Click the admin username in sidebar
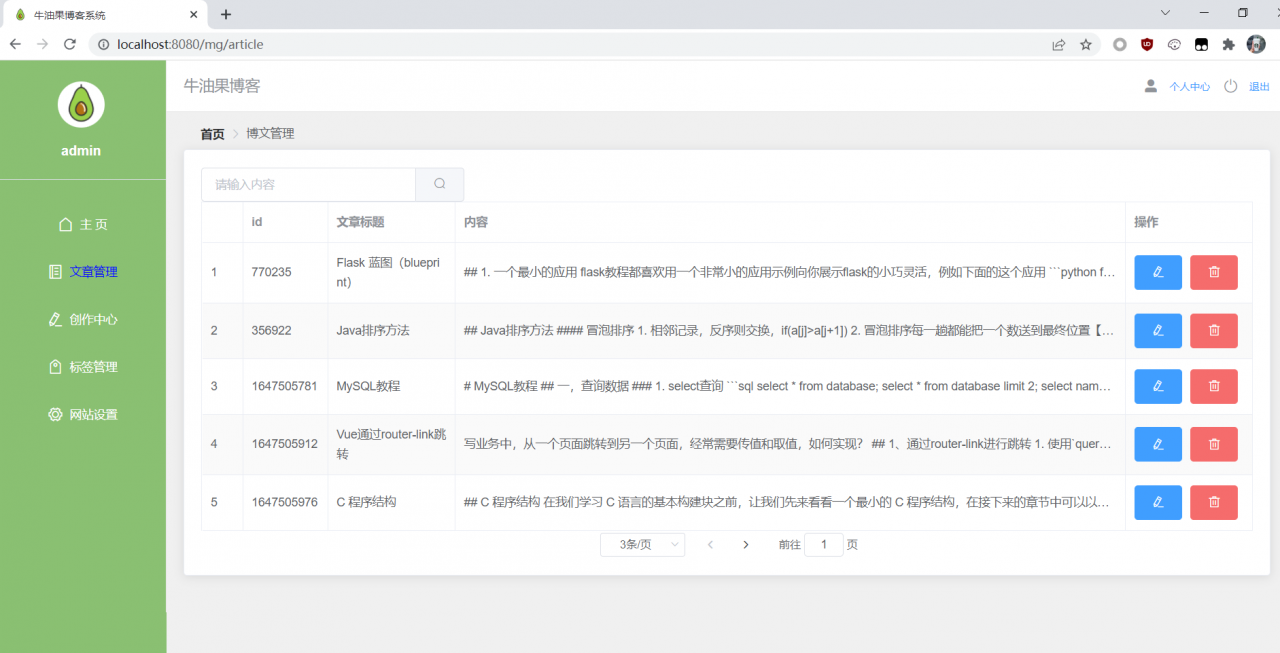This screenshot has width=1280, height=653. point(81,151)
